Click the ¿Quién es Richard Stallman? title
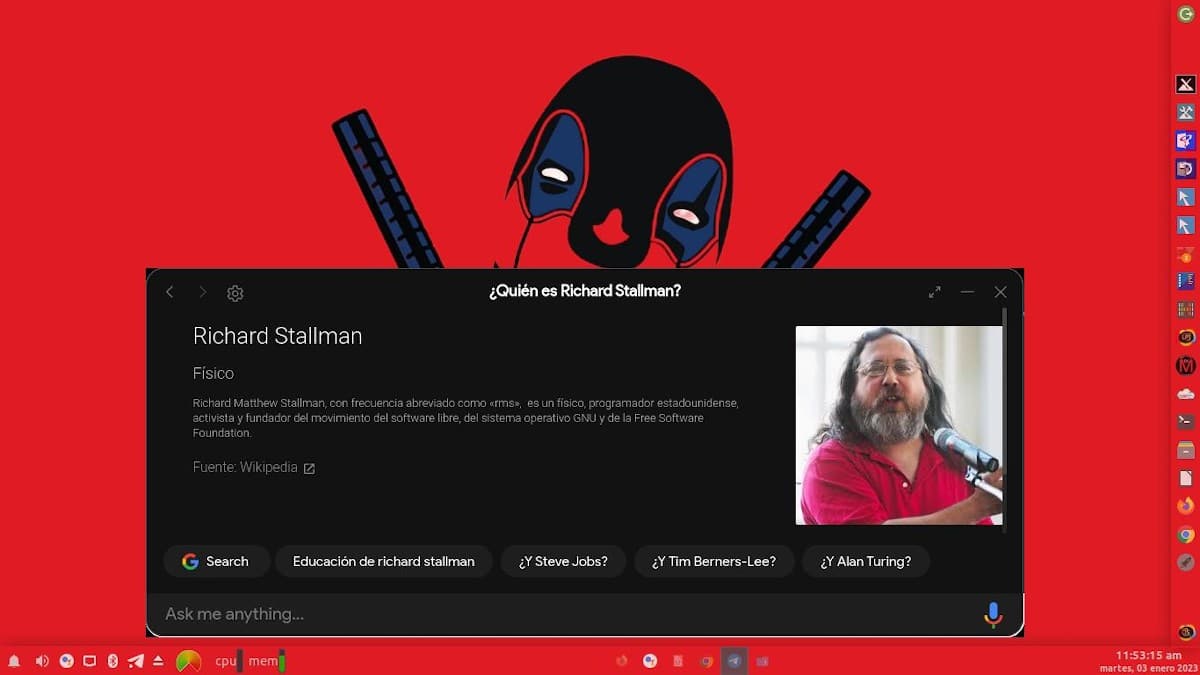Viewport: 1200px width, 675px height. click(x=585, y=291)
